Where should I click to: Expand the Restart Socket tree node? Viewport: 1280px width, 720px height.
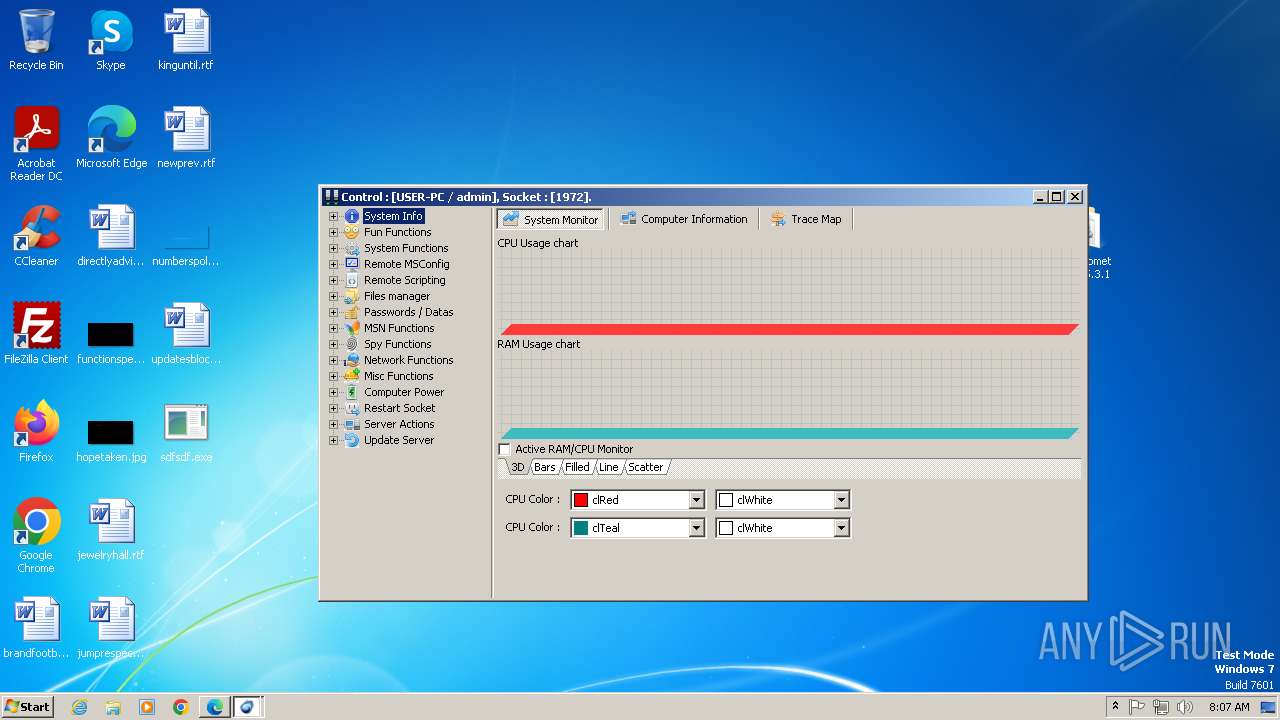point(334,408)
